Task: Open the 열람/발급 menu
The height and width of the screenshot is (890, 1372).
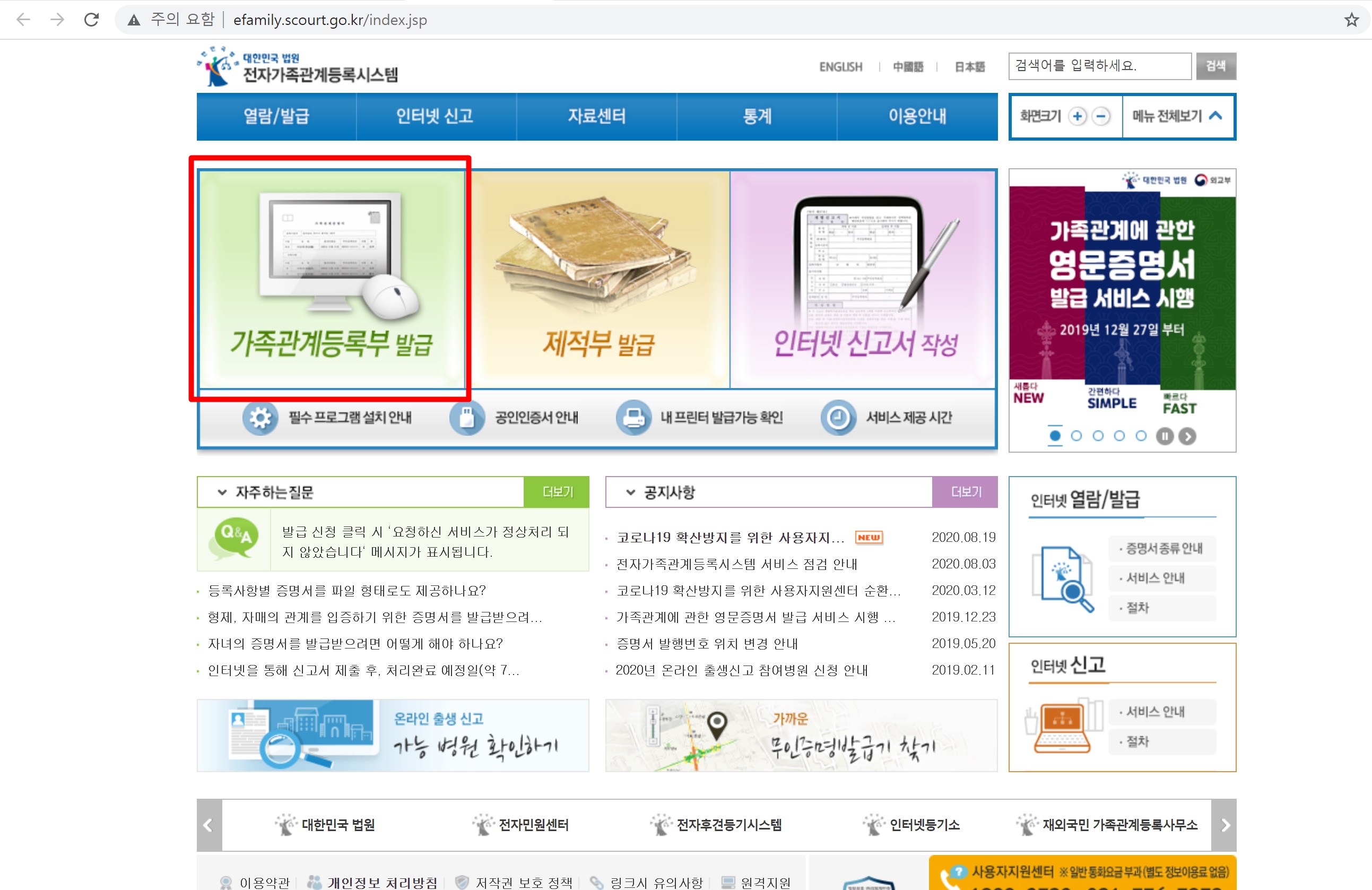Action: click(276, 117)
